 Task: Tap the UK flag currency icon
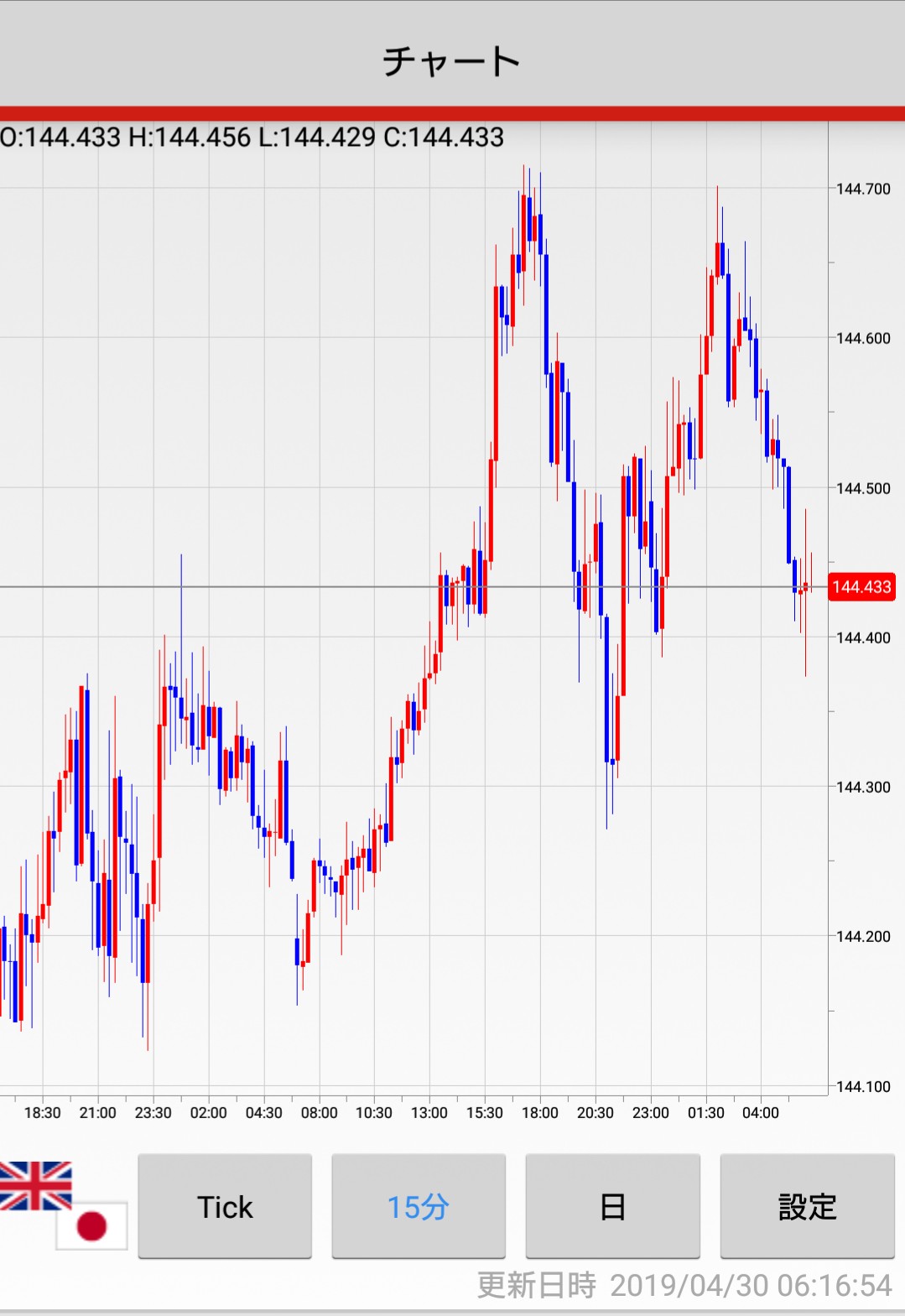click(x=35, y=1185)
